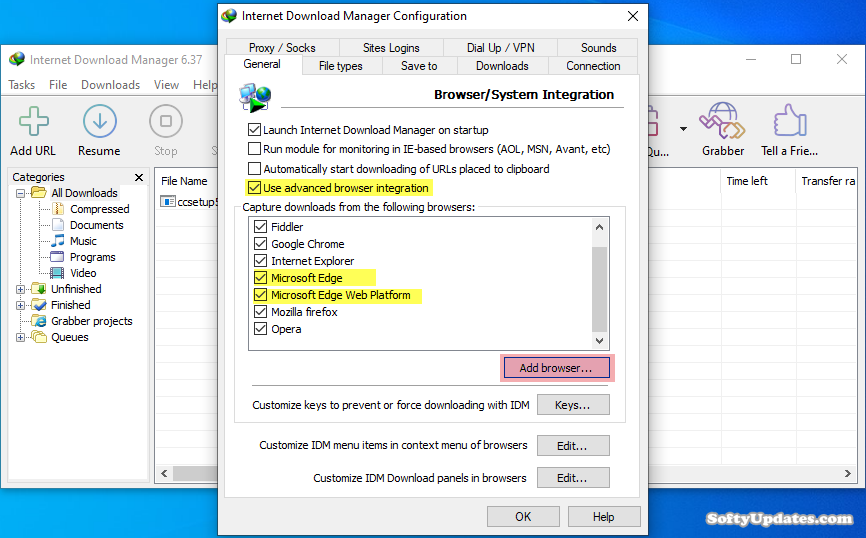Enable automatic clipboard URL downloading
The image size is (866, 538).
[x=254, y=168]
